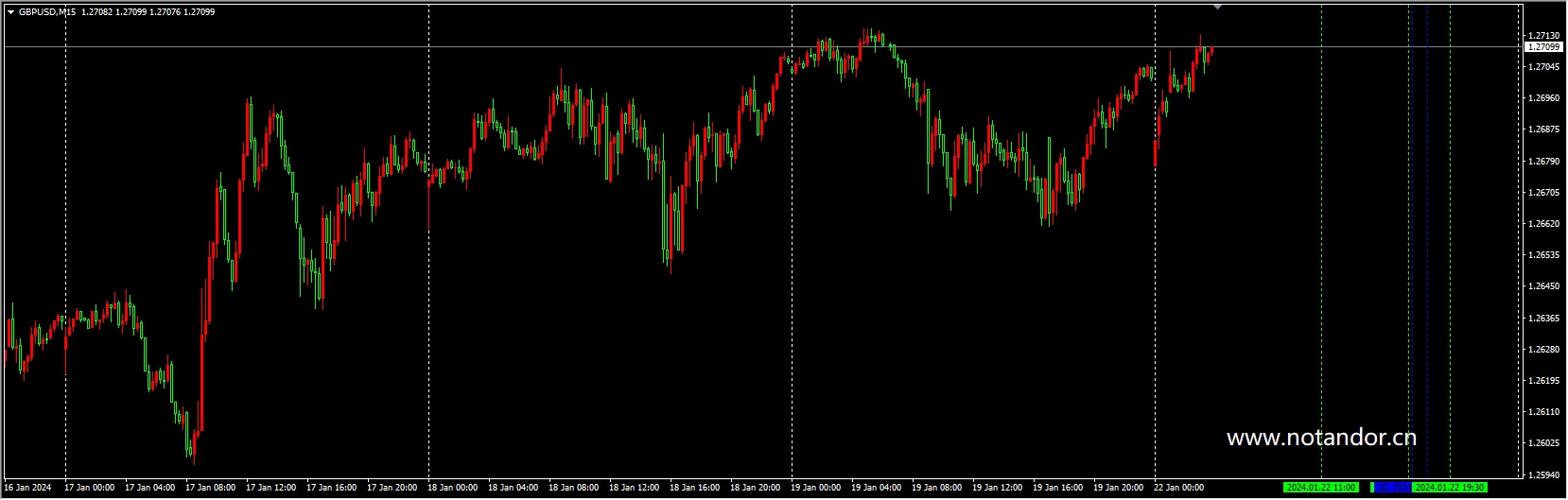Image resolution: width=1568 pixels, height=500 pixels.
Task: Select the current price label 1.27099 on the price axis
Action: pos(1543,46)
